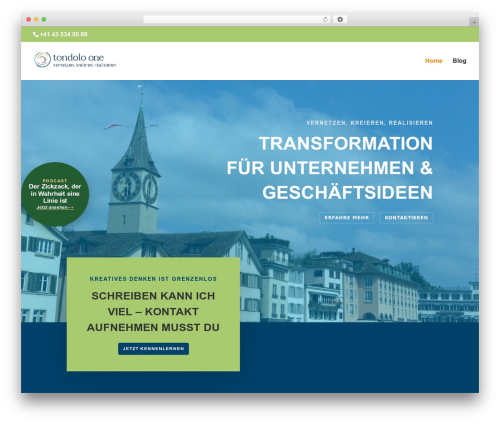Click the VERNETZEN, KREIEREN, REALISIEREN tagline
Viewport: 500px width, 423px height.
(x=369, y=123)
